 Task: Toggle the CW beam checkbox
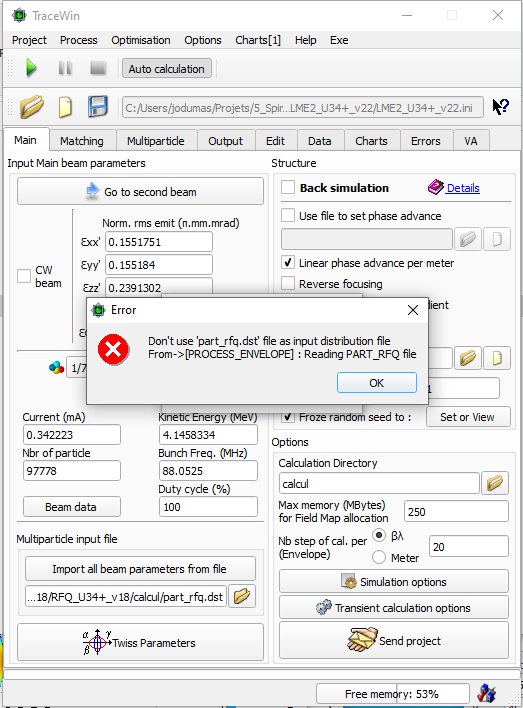point(23,276)
